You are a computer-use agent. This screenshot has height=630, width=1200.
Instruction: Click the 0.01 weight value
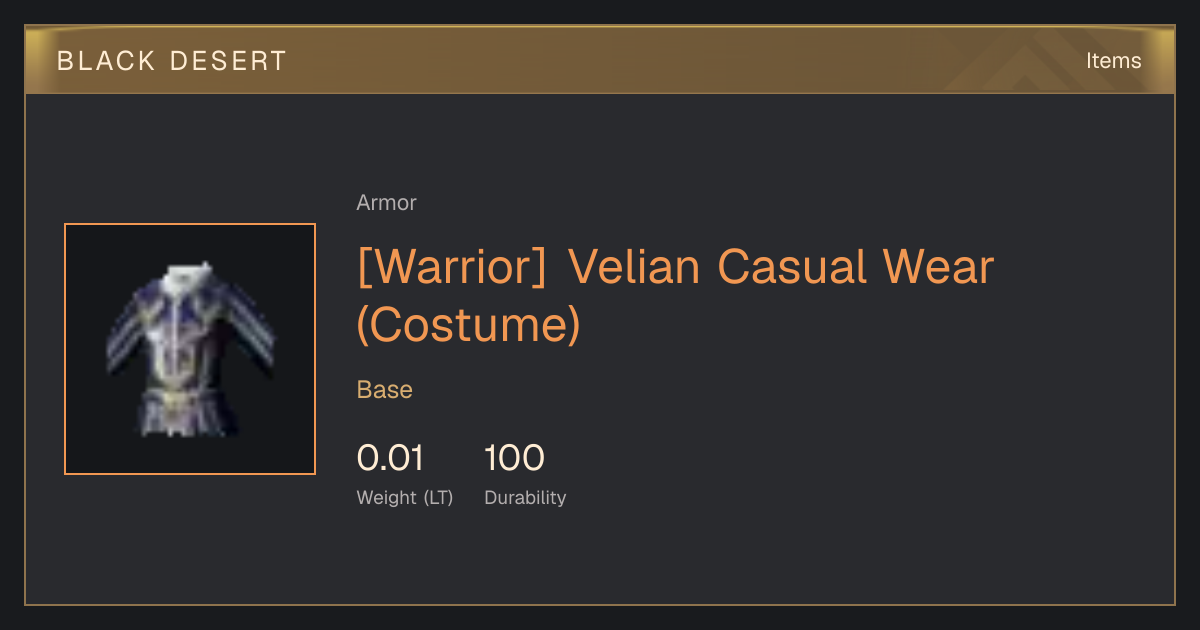click(x=390, y=458)
